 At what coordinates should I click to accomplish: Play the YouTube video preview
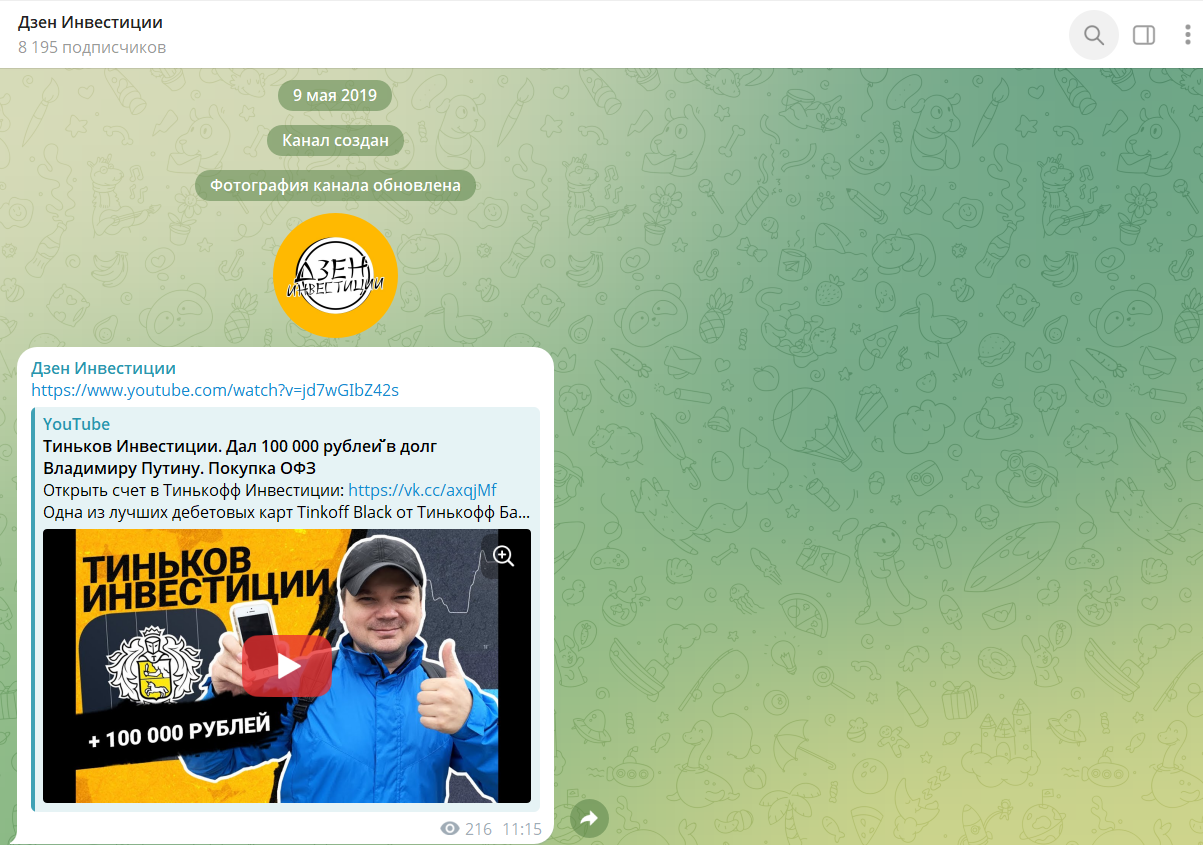point(287,666)
